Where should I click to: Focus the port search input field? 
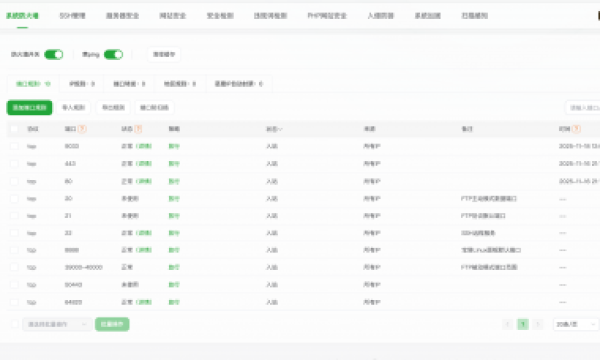tap(582, 108)
